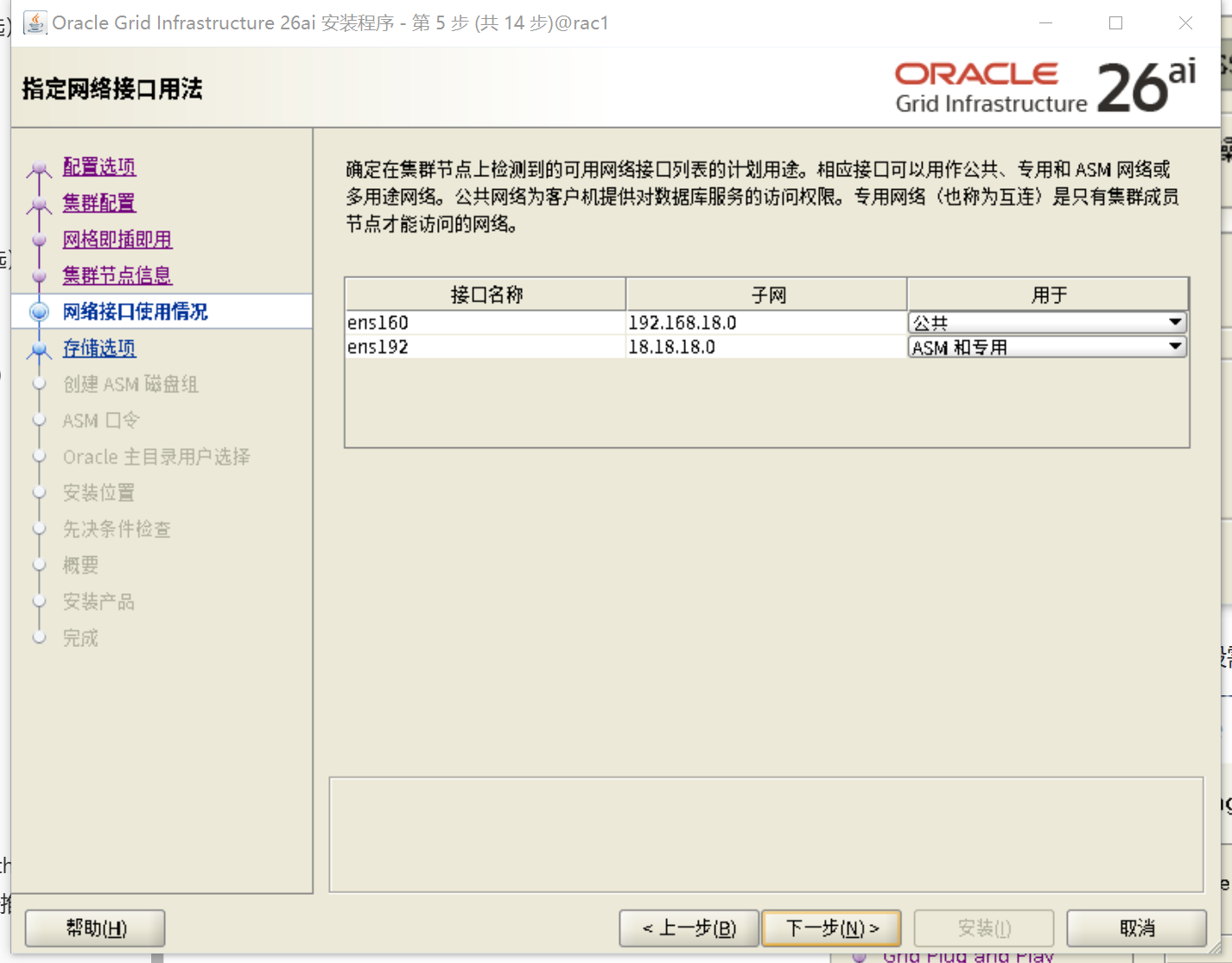This screenshot has height=963, width=1232.
Task: Click the 安装位置 step
Action: tap(98, 493)
